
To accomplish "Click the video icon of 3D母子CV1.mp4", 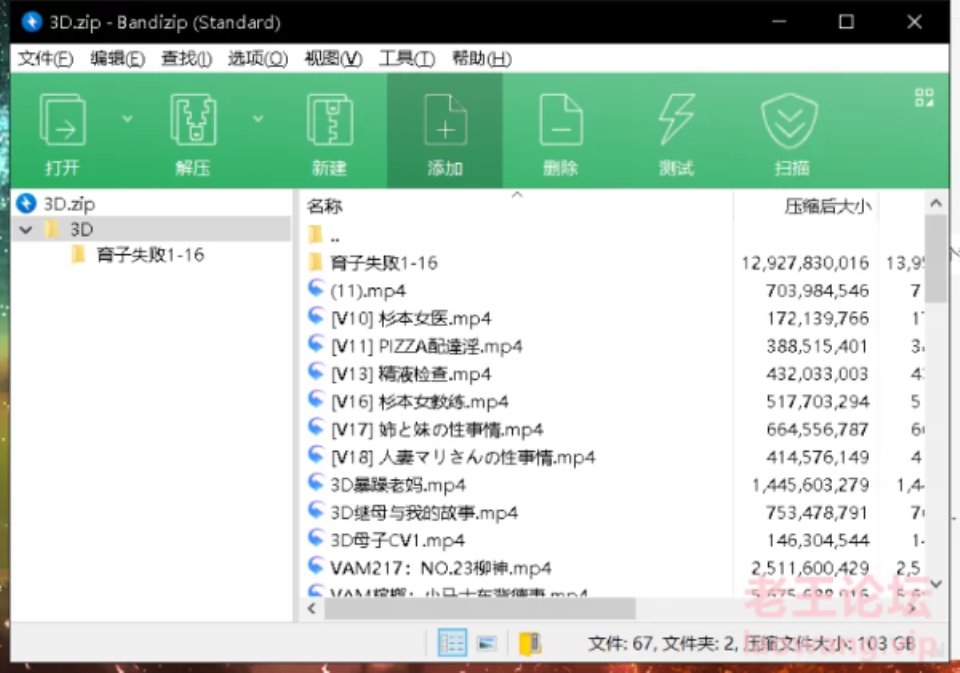I will (x=316, y=538).
